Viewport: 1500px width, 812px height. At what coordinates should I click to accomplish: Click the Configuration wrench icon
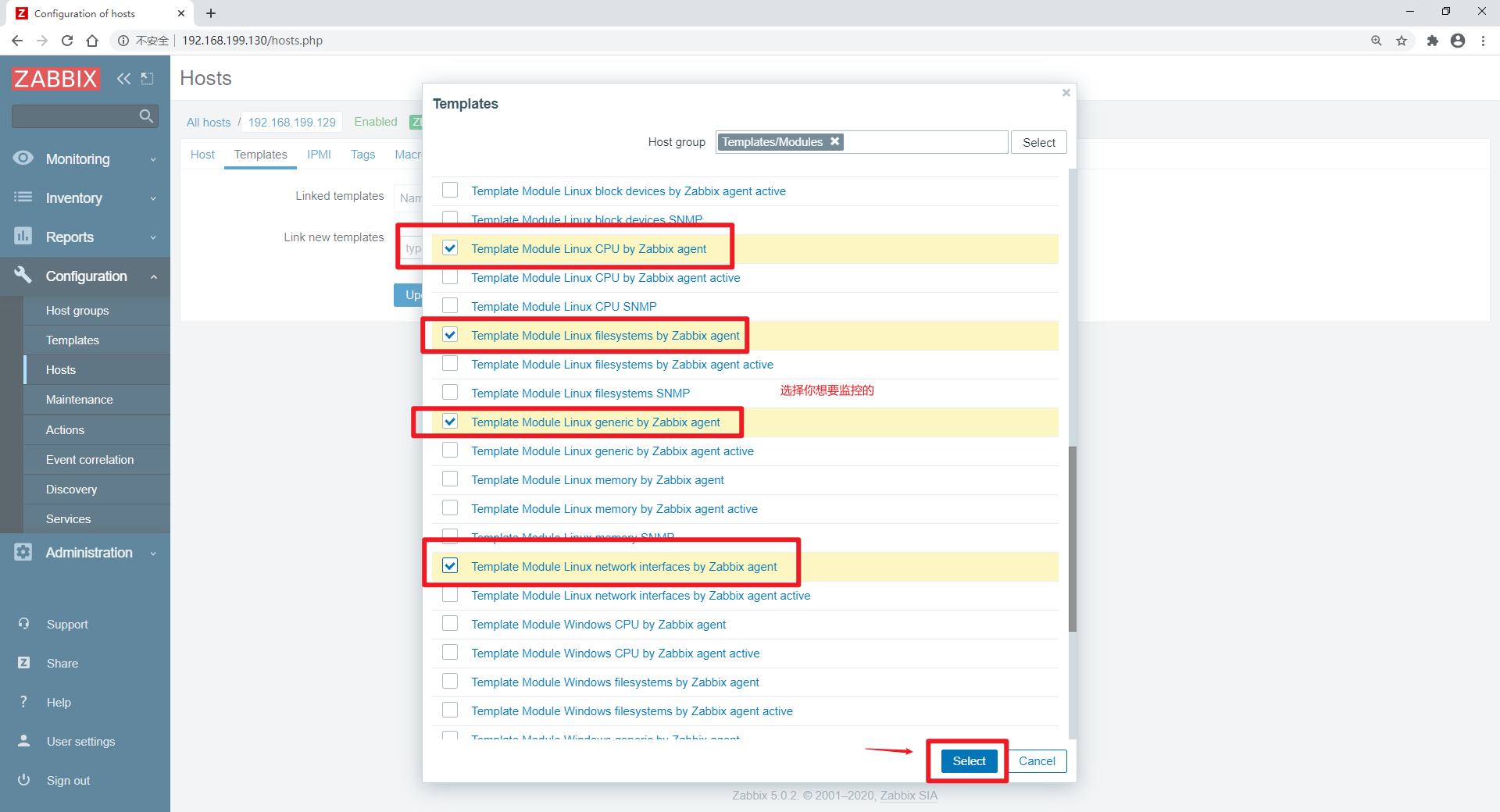pos(23,275)
